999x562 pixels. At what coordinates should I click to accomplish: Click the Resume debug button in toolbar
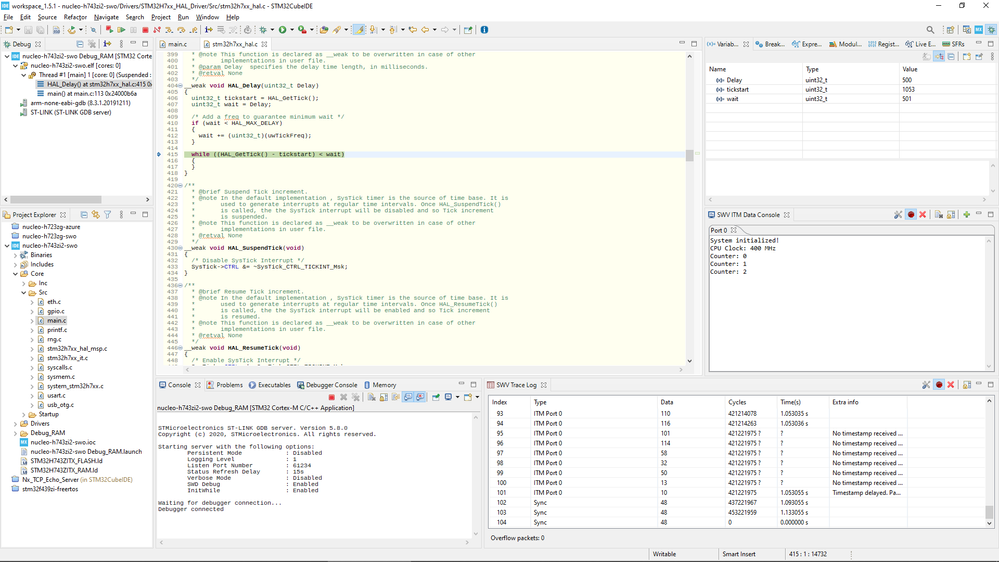point(121,30)
